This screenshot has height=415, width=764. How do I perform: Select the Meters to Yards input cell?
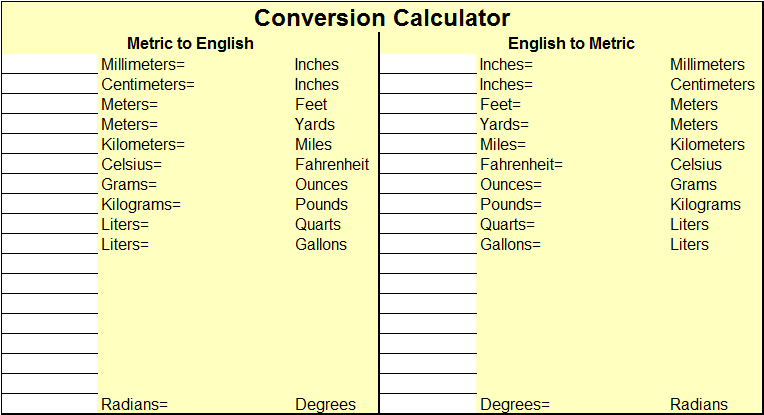(x=50, y=124)
